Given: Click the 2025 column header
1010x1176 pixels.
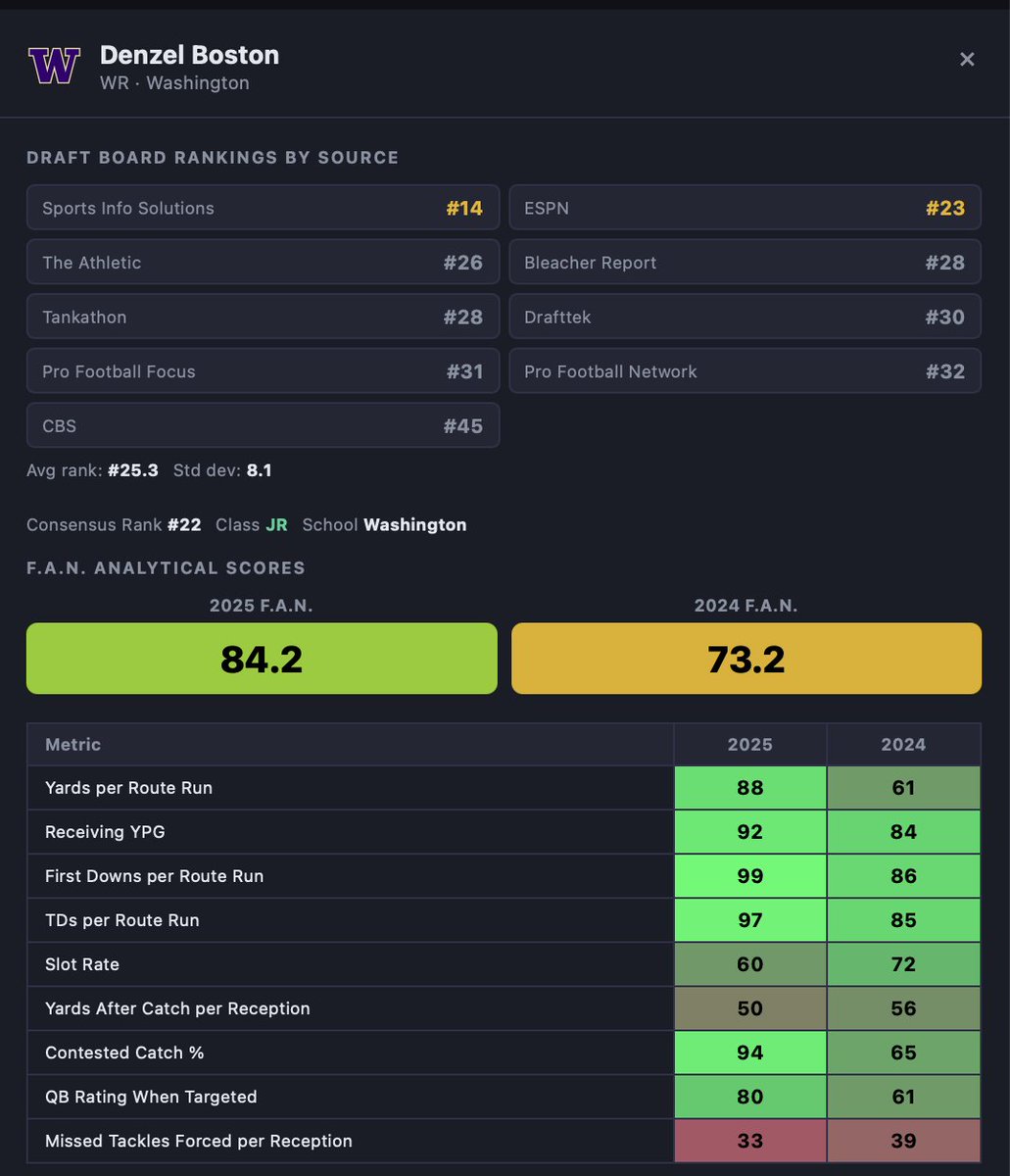Looking at the screenshot, I should [750, 745].
